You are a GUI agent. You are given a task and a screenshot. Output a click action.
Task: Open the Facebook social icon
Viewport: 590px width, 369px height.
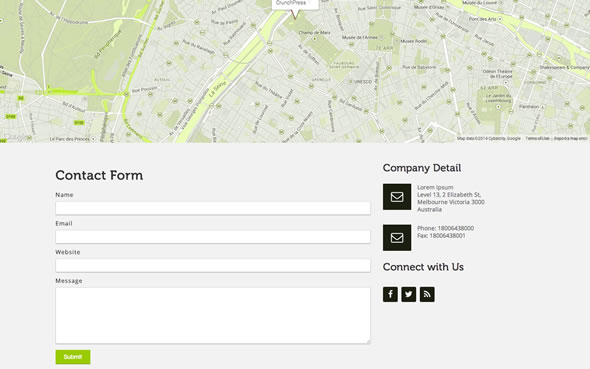click(x=390, y=294)
